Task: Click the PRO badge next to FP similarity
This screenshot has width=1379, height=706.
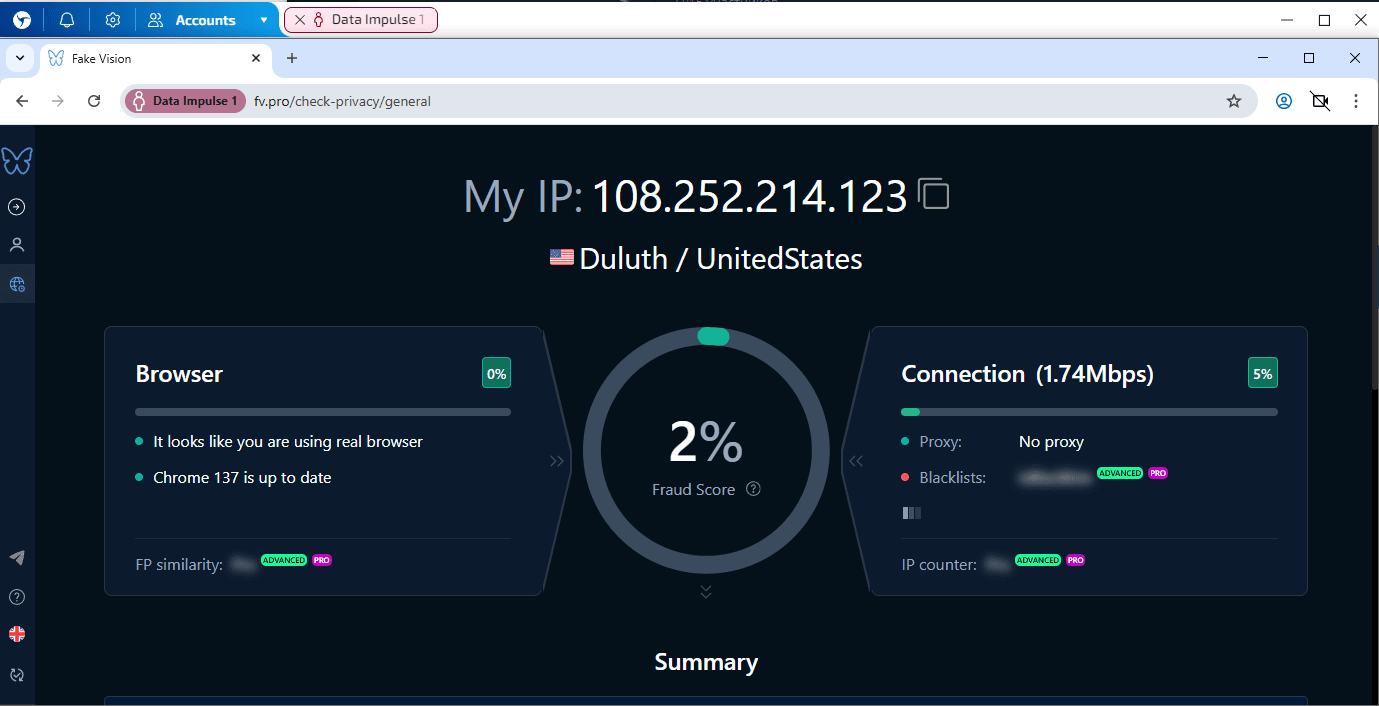Action: [321, 560]
